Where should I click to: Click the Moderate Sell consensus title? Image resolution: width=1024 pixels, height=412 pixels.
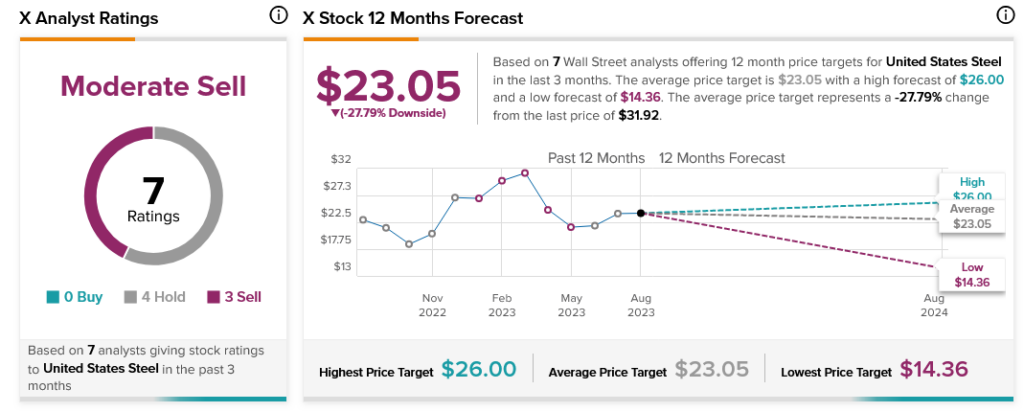coord(153,86)
